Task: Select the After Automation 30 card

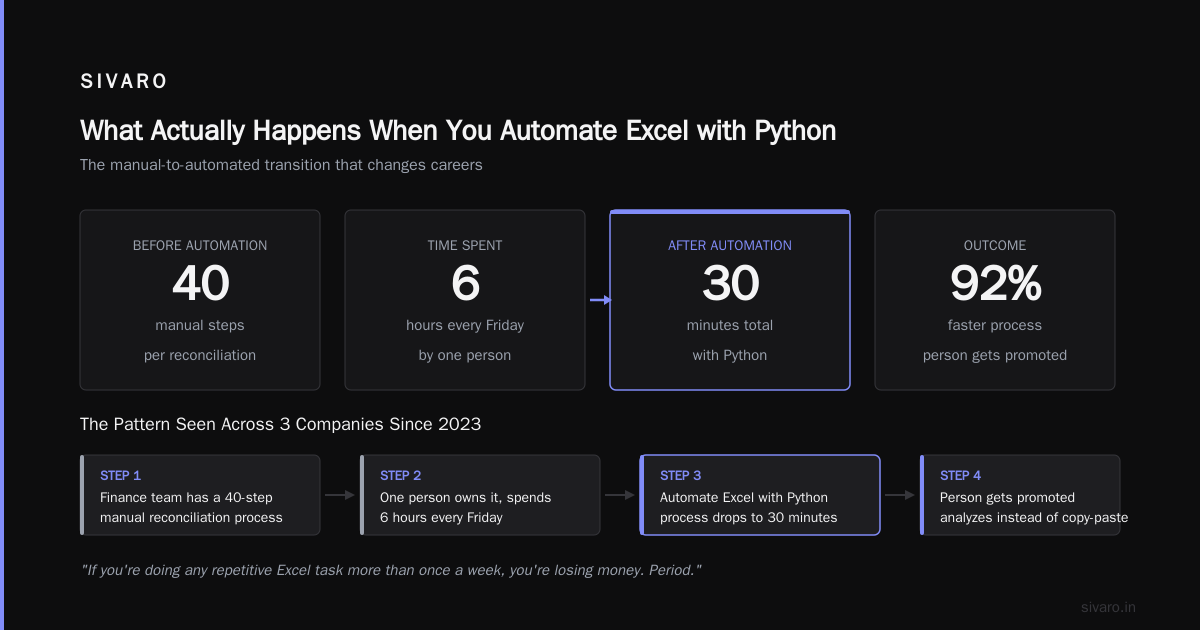Action: (730, 300)
